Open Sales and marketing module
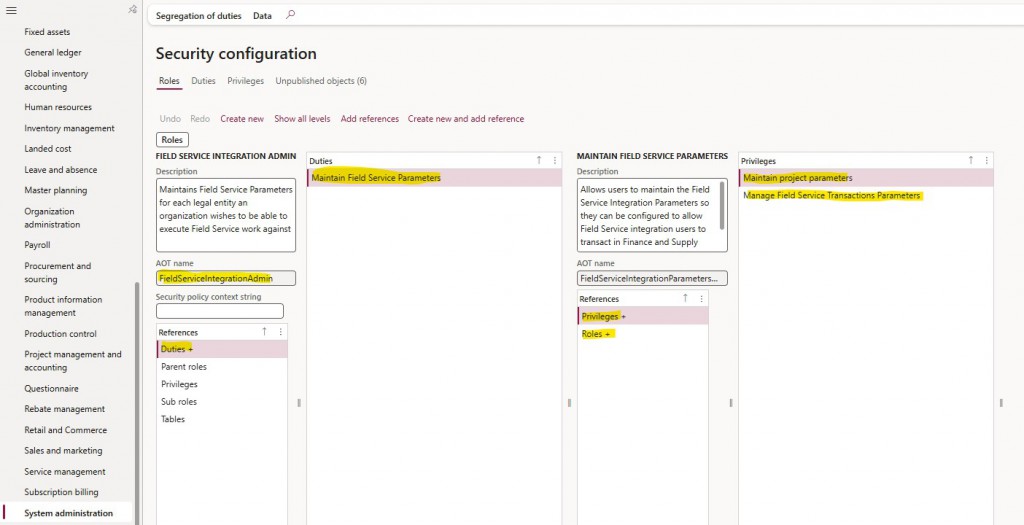This screenshot has height=525, width=1024. (63, 451)
